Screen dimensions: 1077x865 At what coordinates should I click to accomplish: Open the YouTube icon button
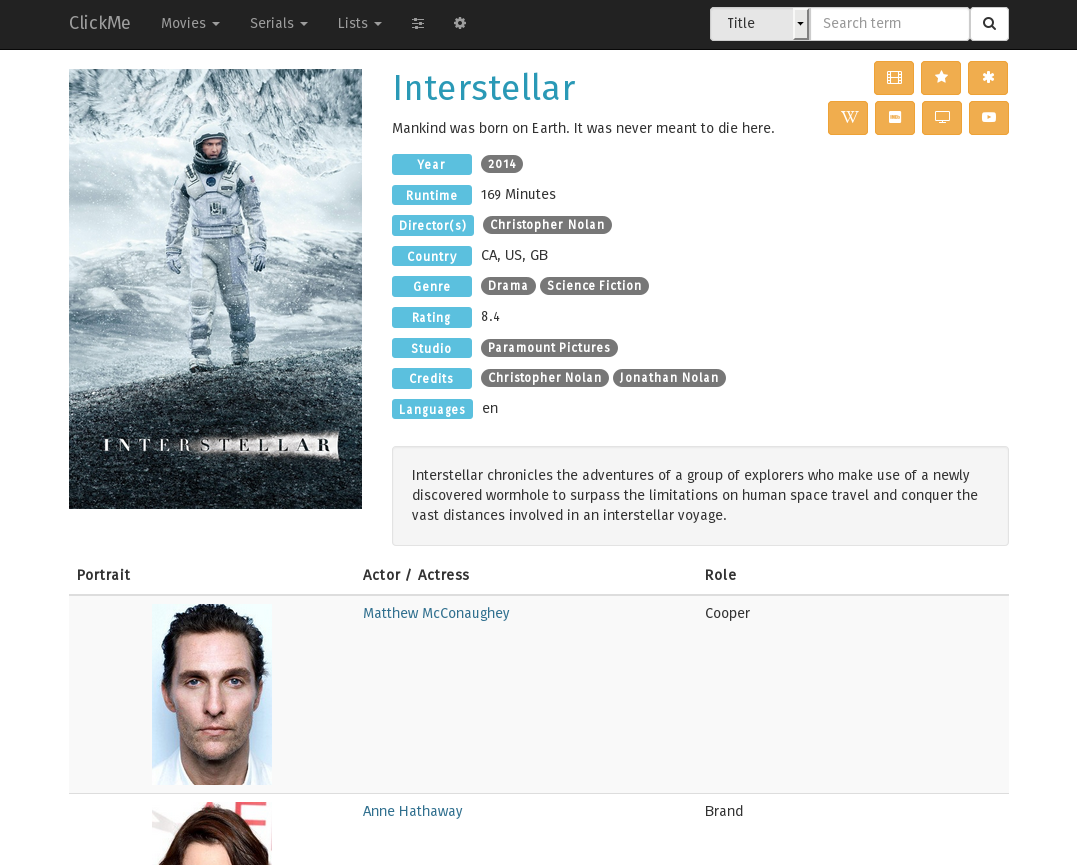[x=989, y=118]
